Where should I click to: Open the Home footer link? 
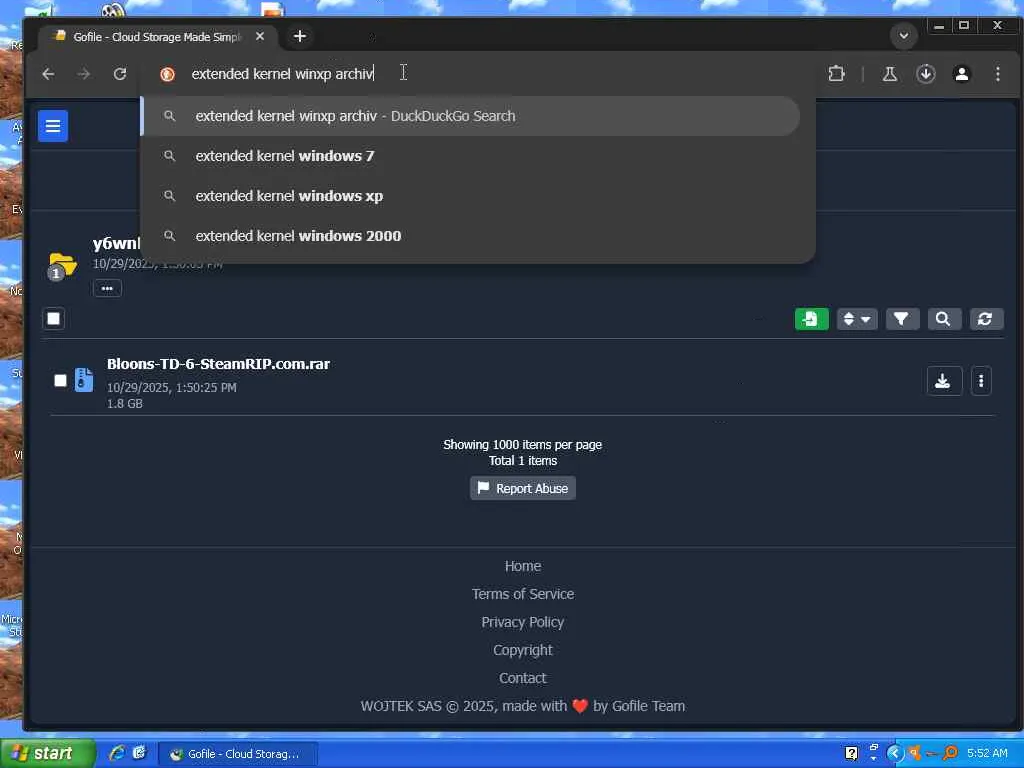[x=522, y=566]
